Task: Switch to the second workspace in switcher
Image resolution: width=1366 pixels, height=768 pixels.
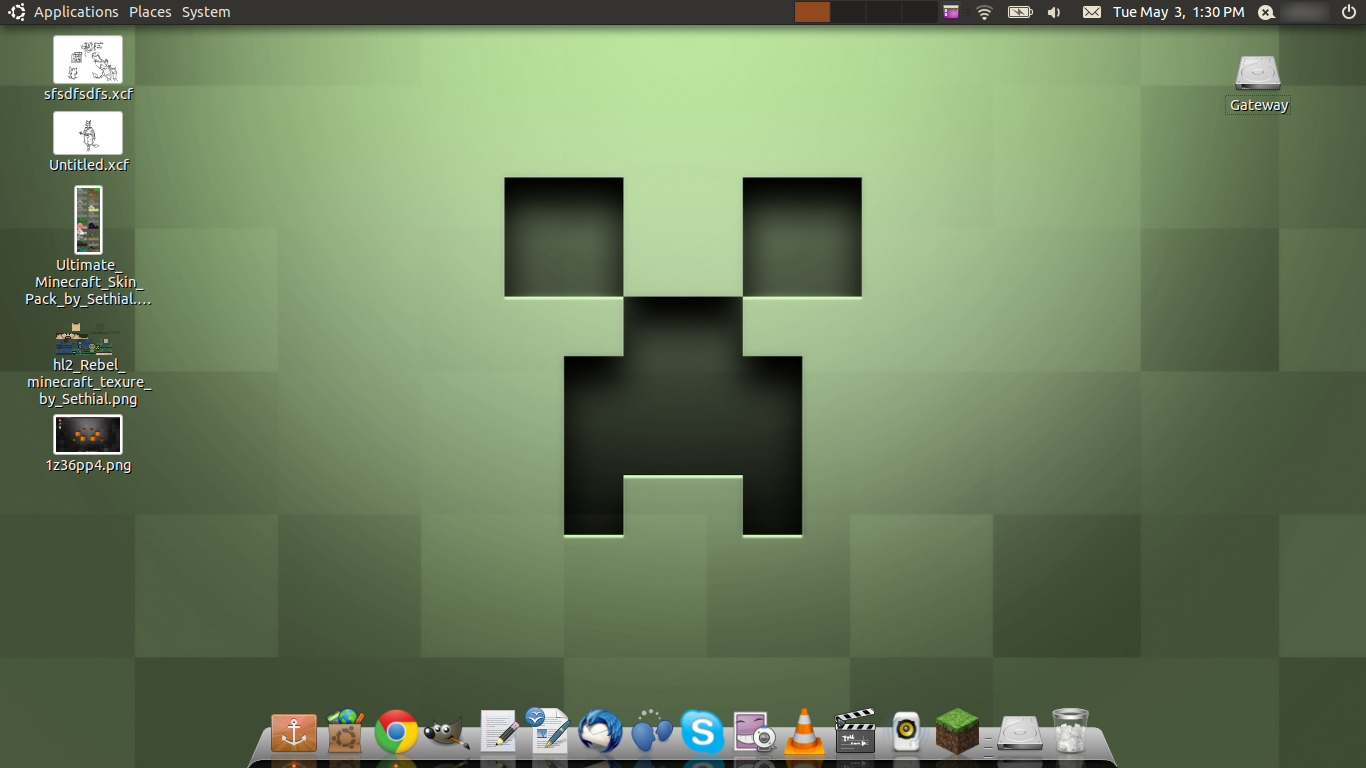Action: tap(848, 12)
